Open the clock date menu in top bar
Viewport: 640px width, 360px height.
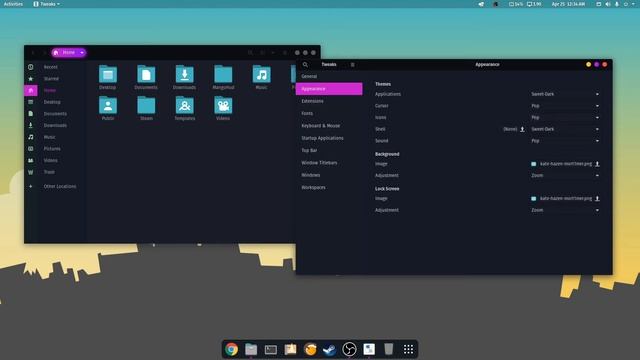(x=568, y=4)
